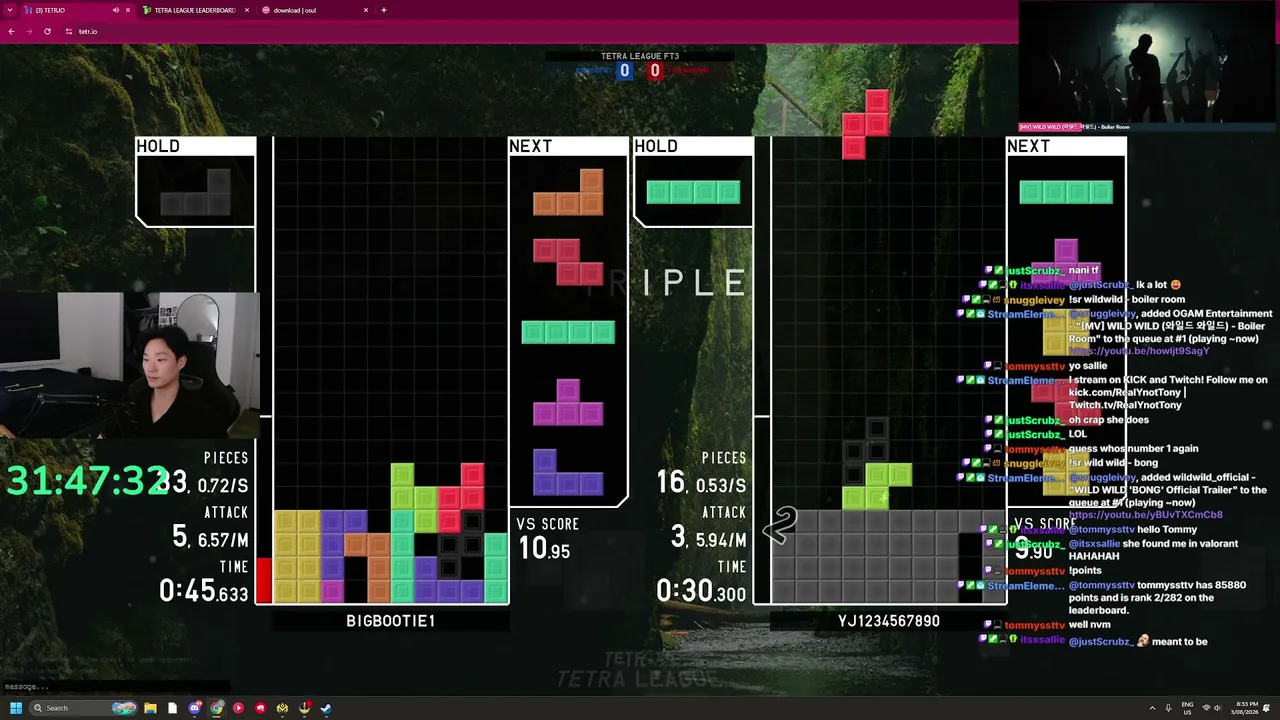Click the opponent's PIECES count 16
The width and height of the screenshot is (1280, 720).
tap(670, 482)
